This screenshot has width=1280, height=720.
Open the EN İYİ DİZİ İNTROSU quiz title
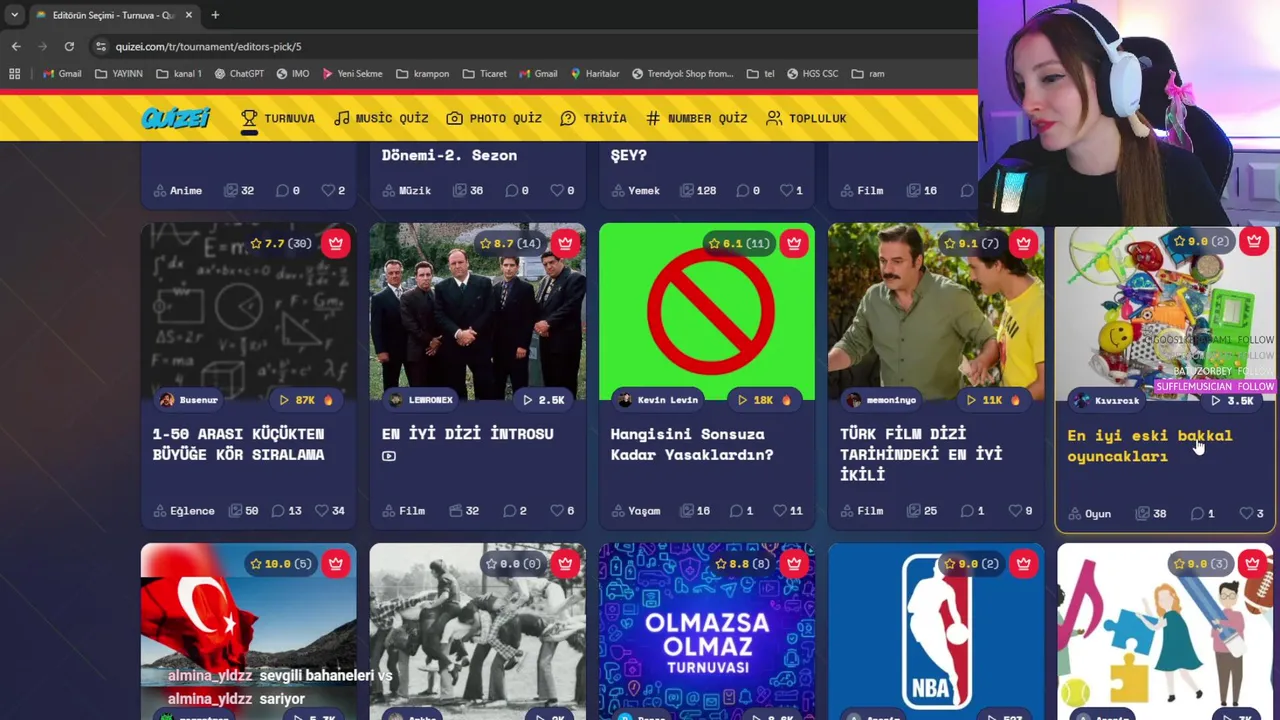[467, 434]
